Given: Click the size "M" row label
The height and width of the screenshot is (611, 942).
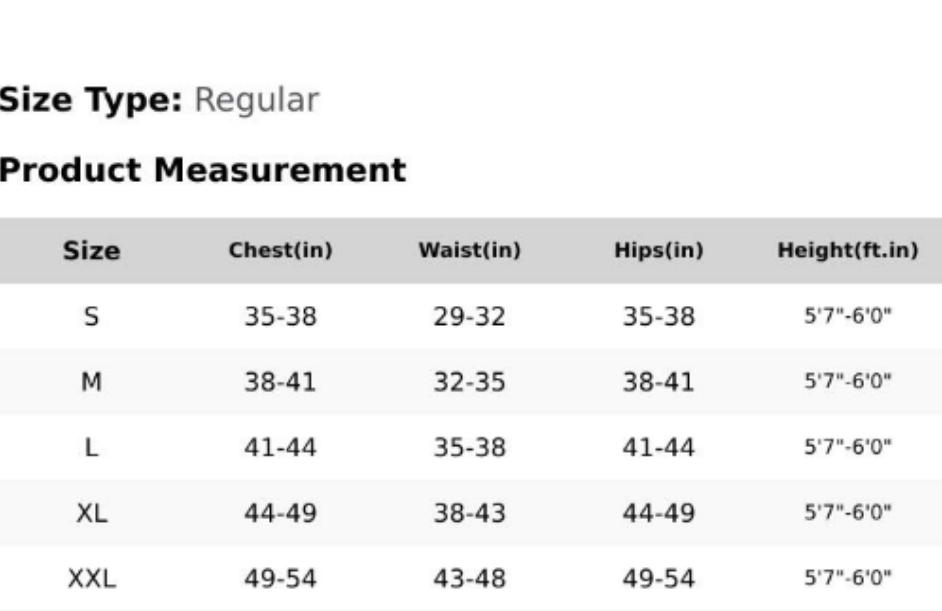Looking at the screenshot, I should click(91, 382).
